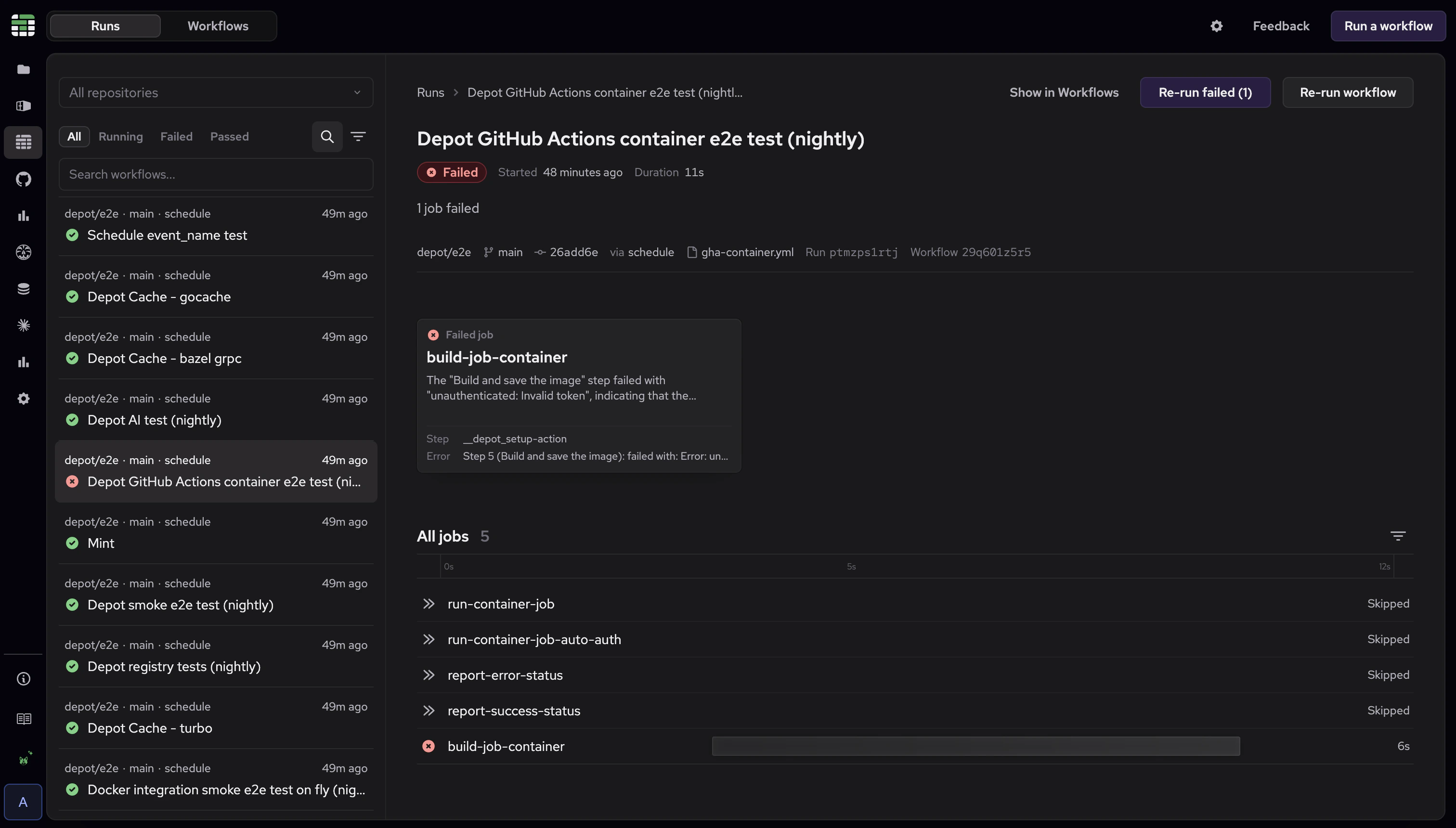
Task: Open the first bar chart icon below GitHub icon
Action: tap(23, 216)
